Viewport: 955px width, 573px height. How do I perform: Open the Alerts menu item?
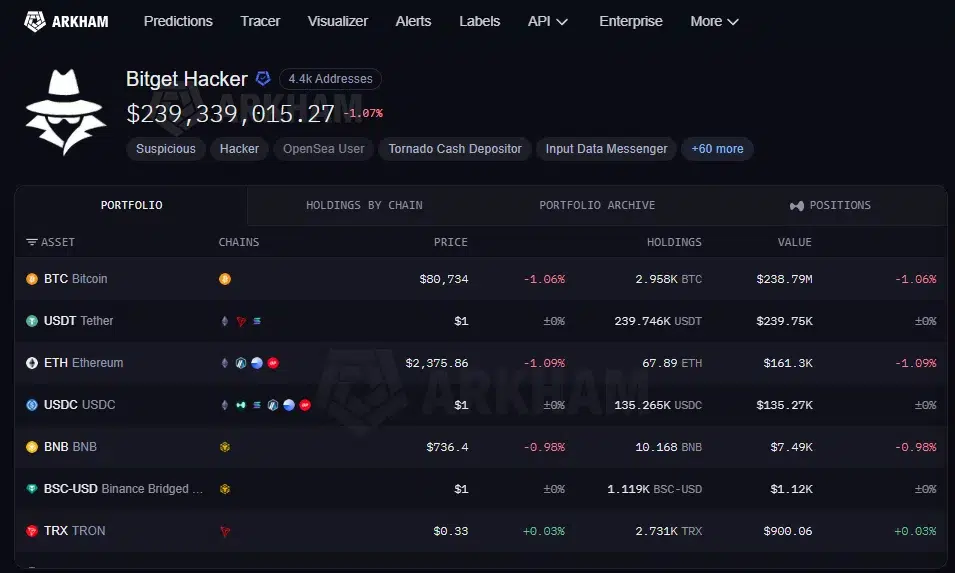click(x=413, y=21)
